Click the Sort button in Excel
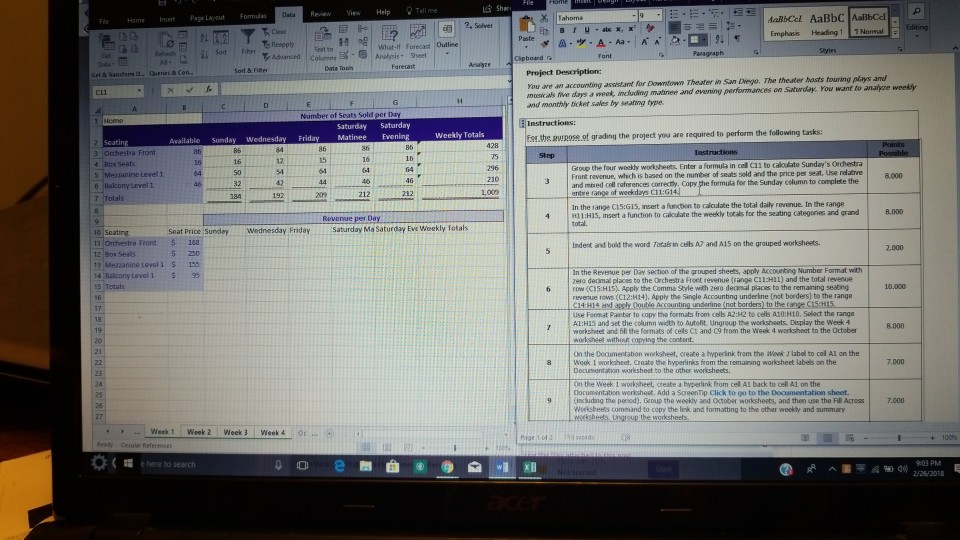Screen dimensions: 960x540 click(221, 43)
